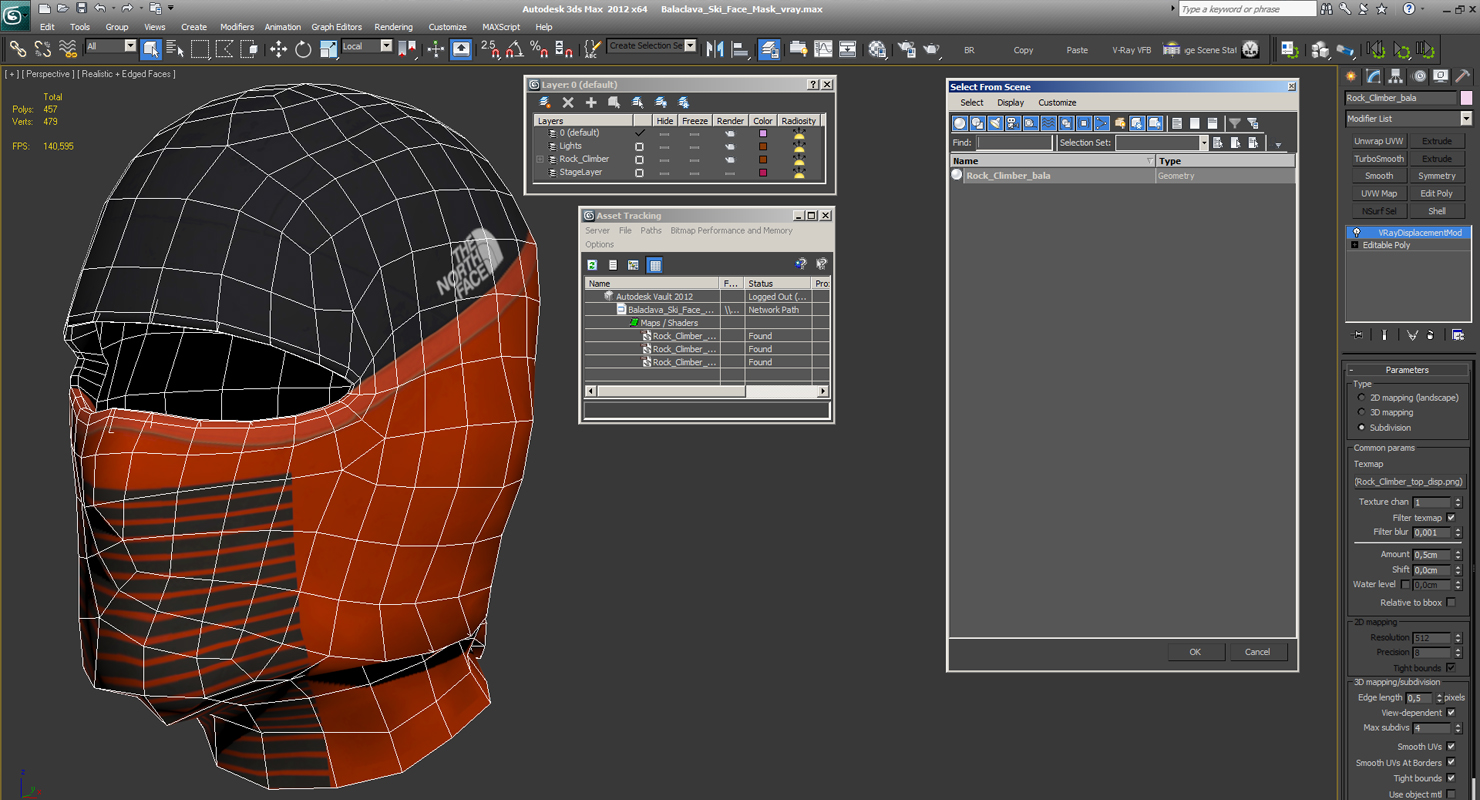Toggle the Filter texmap checkbox
Image resolution: width=1480 pixels, height=800 pixels.
click(1451, 517)
